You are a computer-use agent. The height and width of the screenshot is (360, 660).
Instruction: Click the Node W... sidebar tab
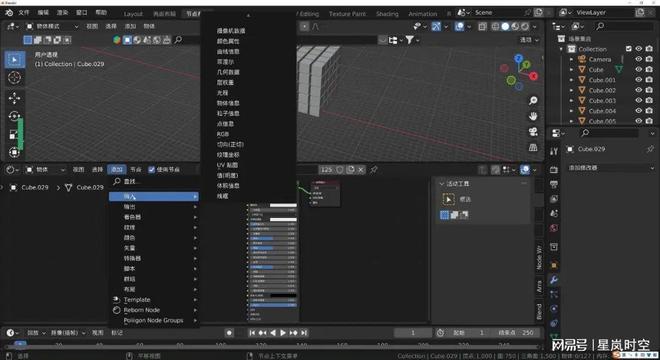coord(539,257)
